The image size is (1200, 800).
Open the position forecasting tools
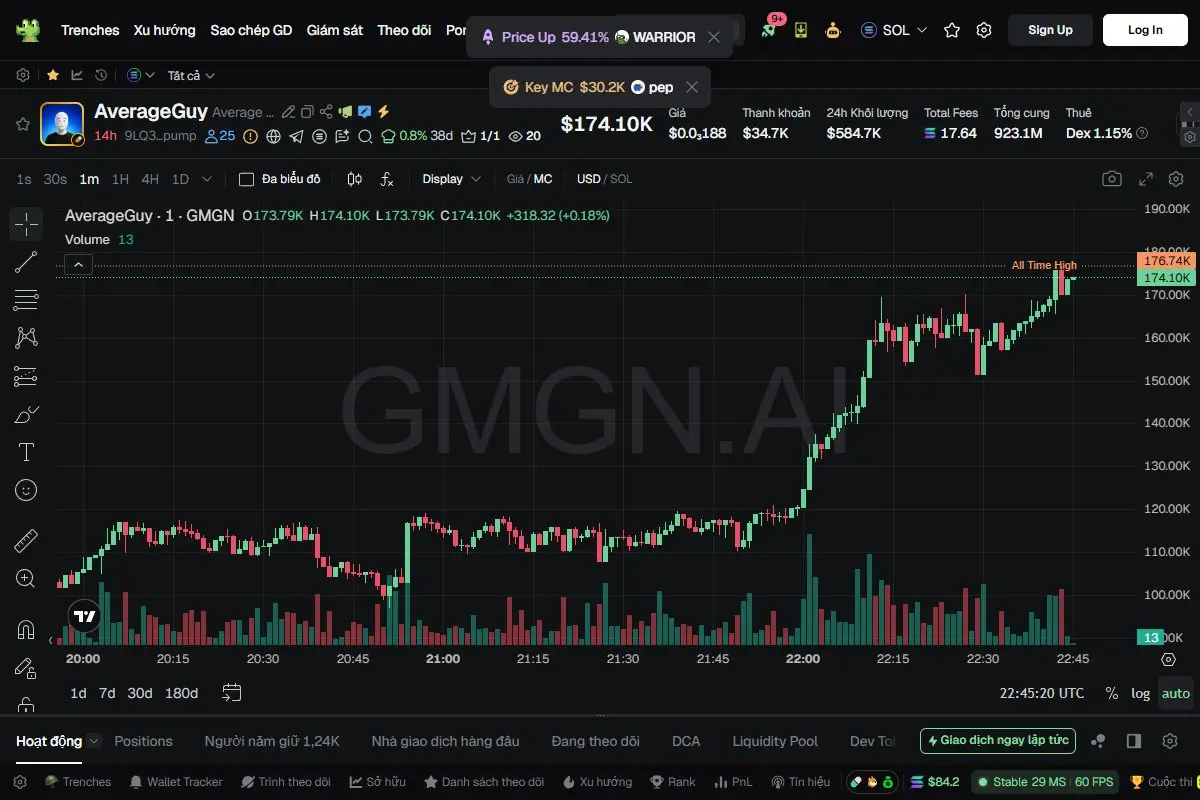26,376
